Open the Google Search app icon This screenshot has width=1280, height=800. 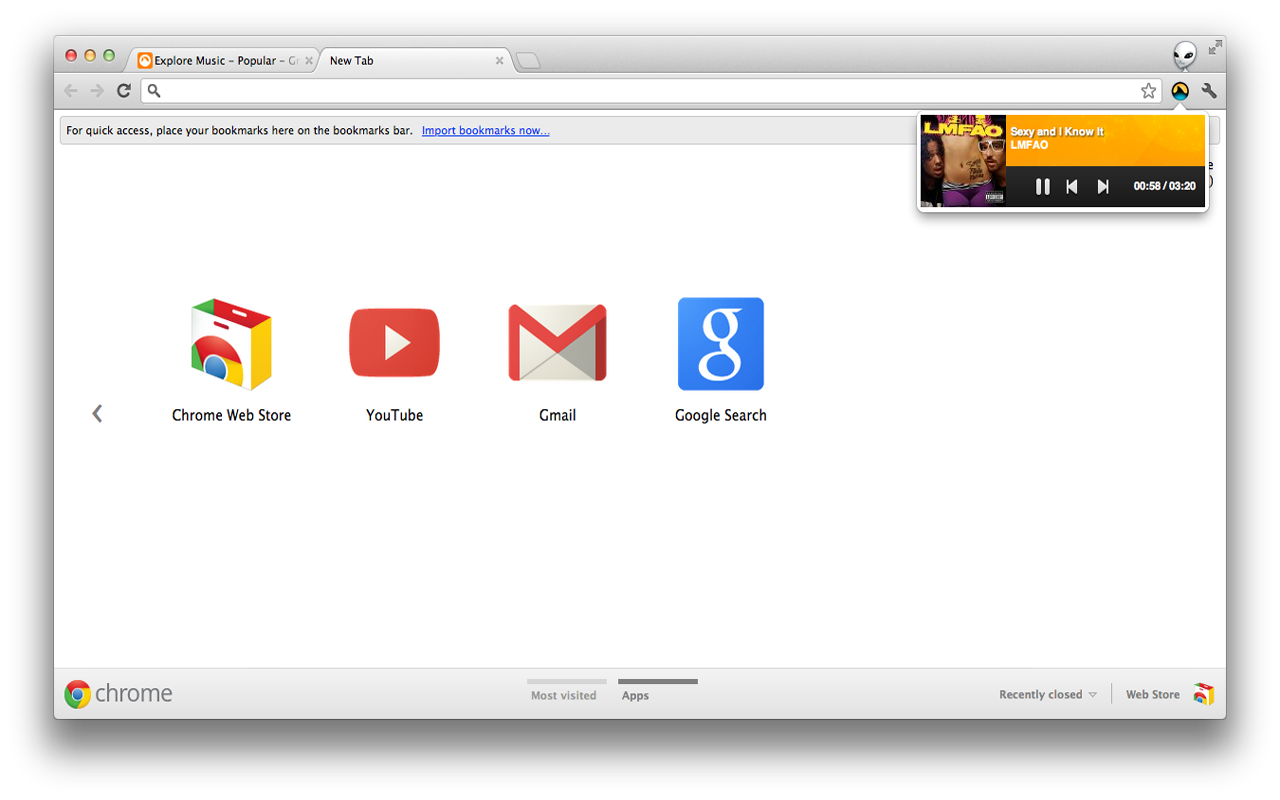(x=720, y=344)
